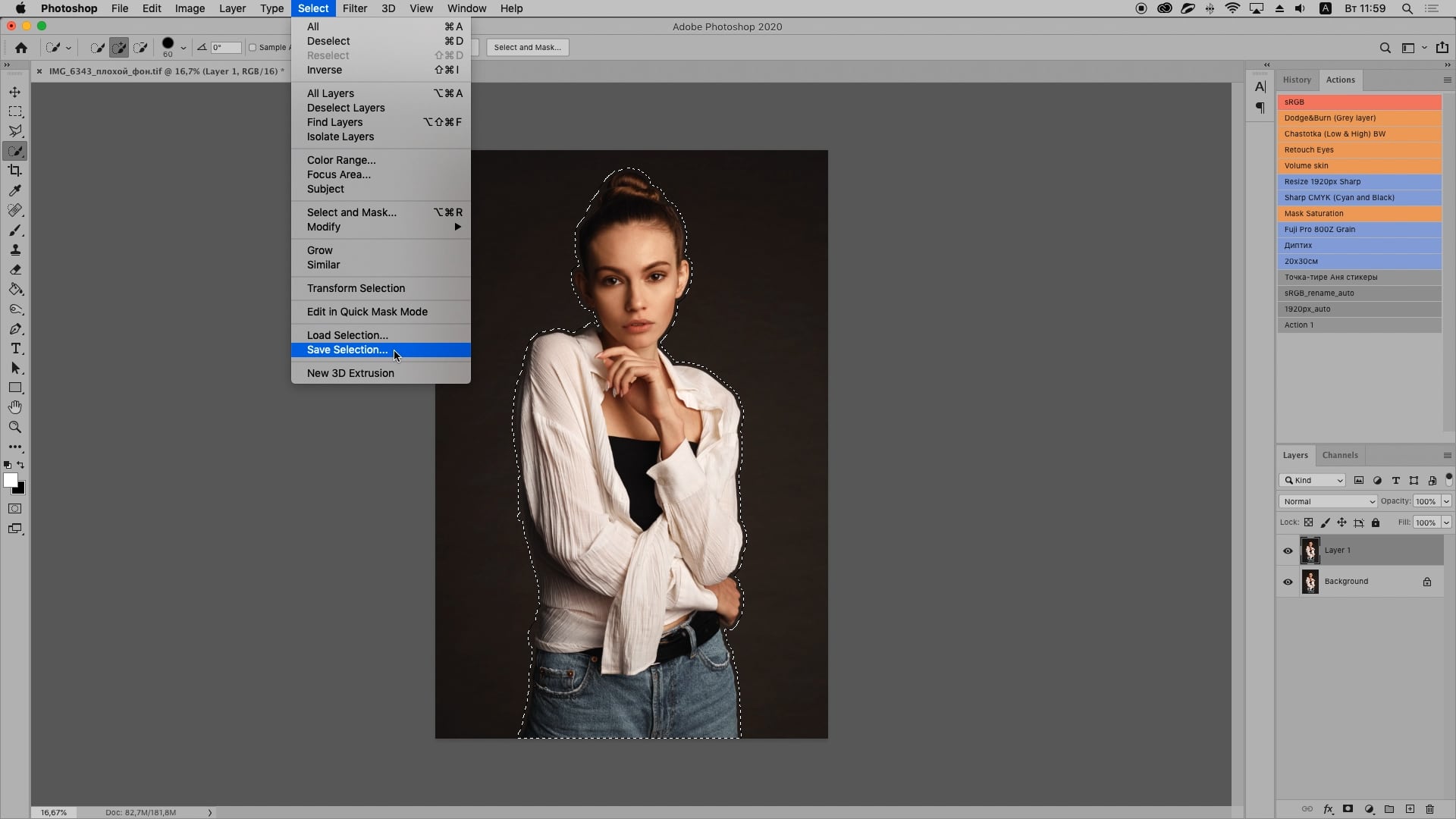Click the Zoom tool in toolbar
The height and width of the screenshot is (819, 1456).
click(x=15, y=425)
